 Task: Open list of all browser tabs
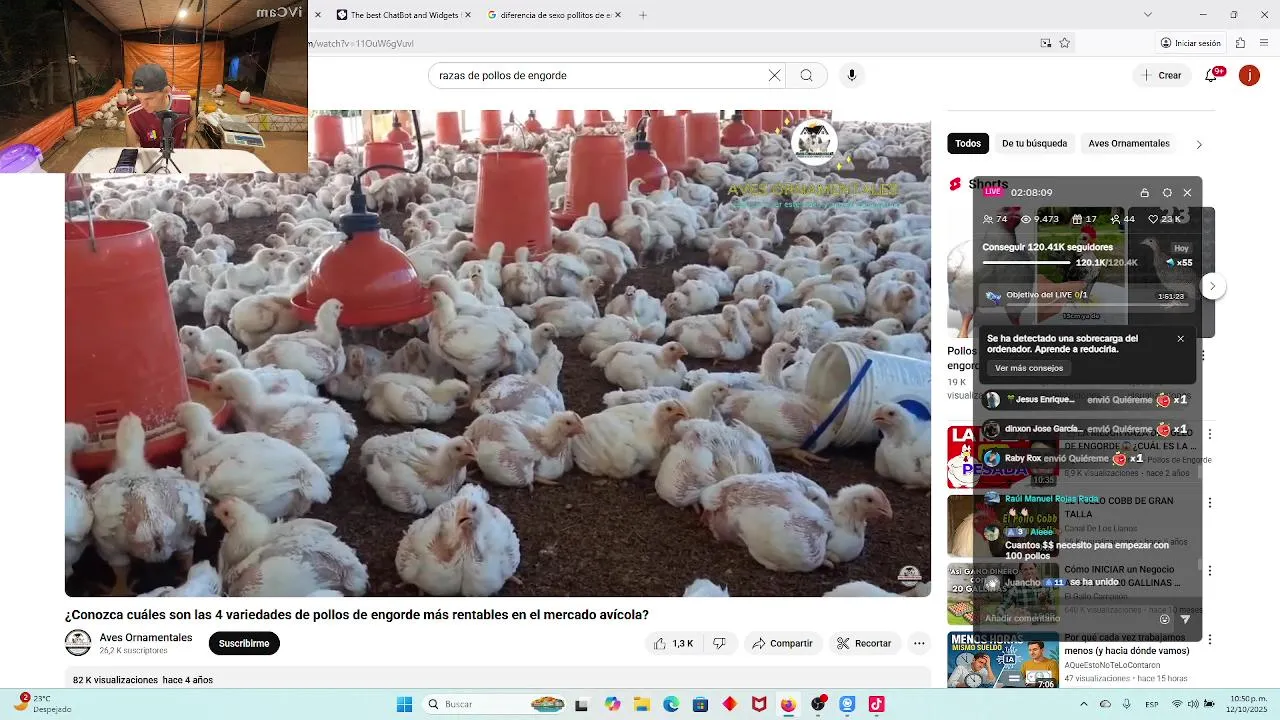click(1148, 15)
